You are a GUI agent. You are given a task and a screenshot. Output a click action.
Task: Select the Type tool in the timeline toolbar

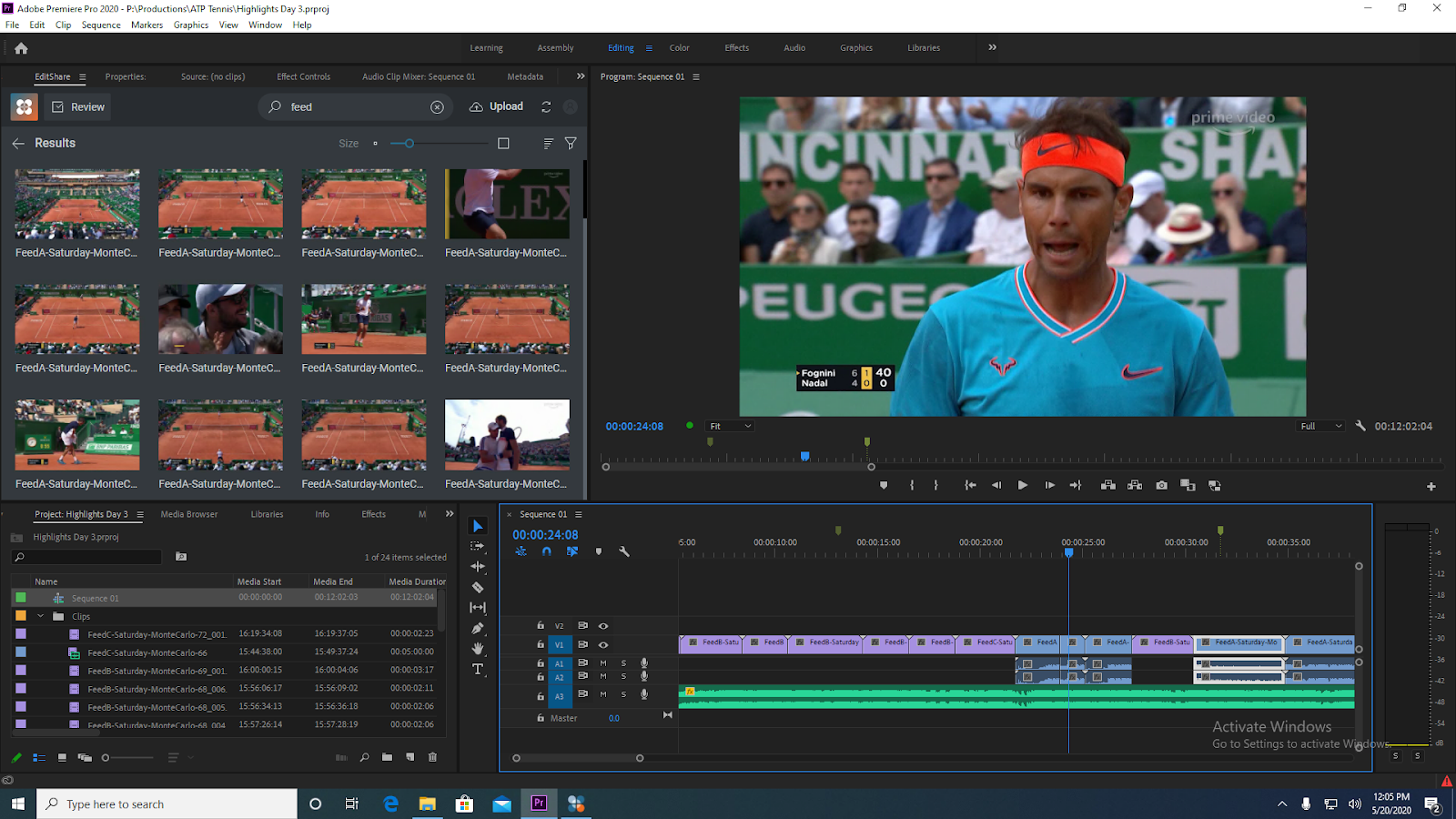coord(478,669)
